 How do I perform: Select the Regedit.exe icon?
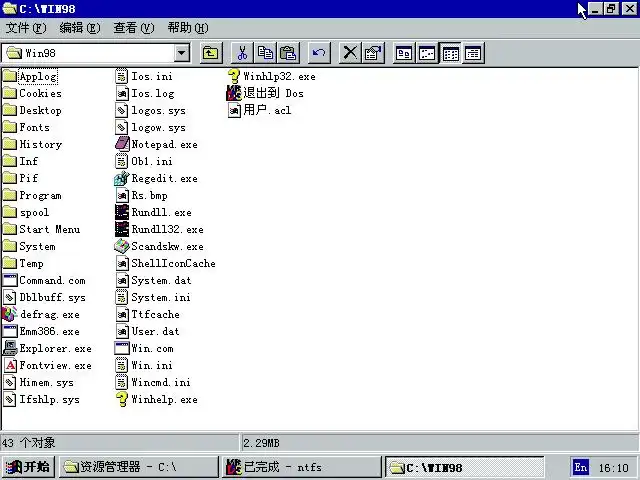pos(122,178)
